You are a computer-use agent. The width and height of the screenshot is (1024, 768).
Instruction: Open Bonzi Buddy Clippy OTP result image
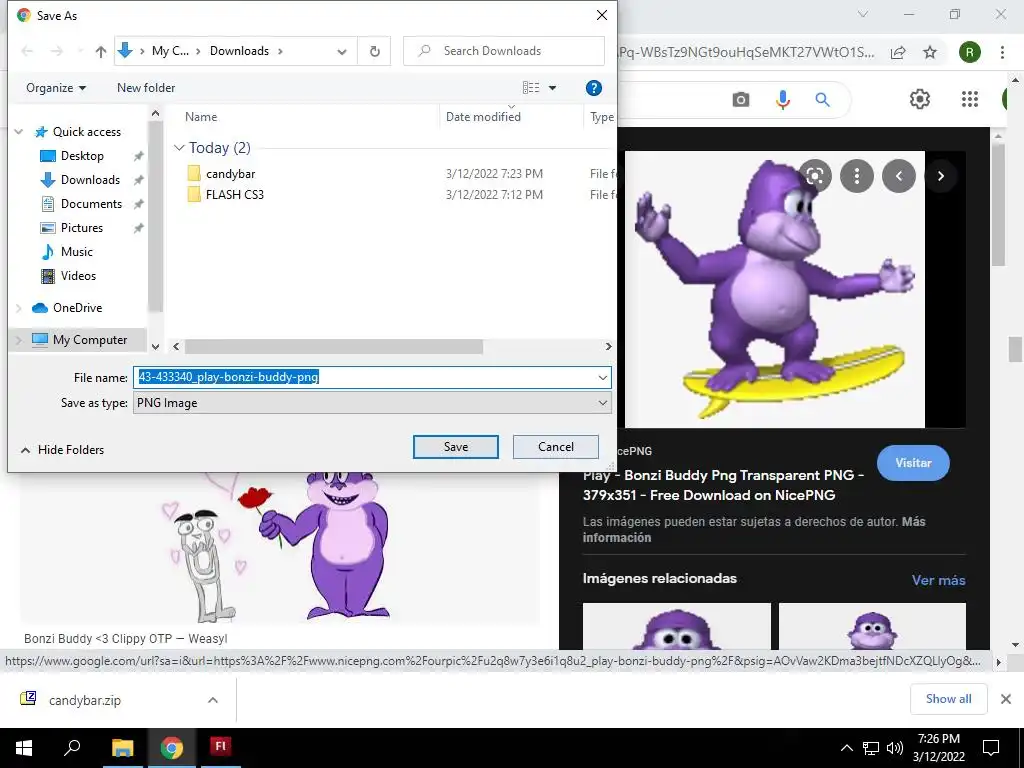tap(280, 547)
